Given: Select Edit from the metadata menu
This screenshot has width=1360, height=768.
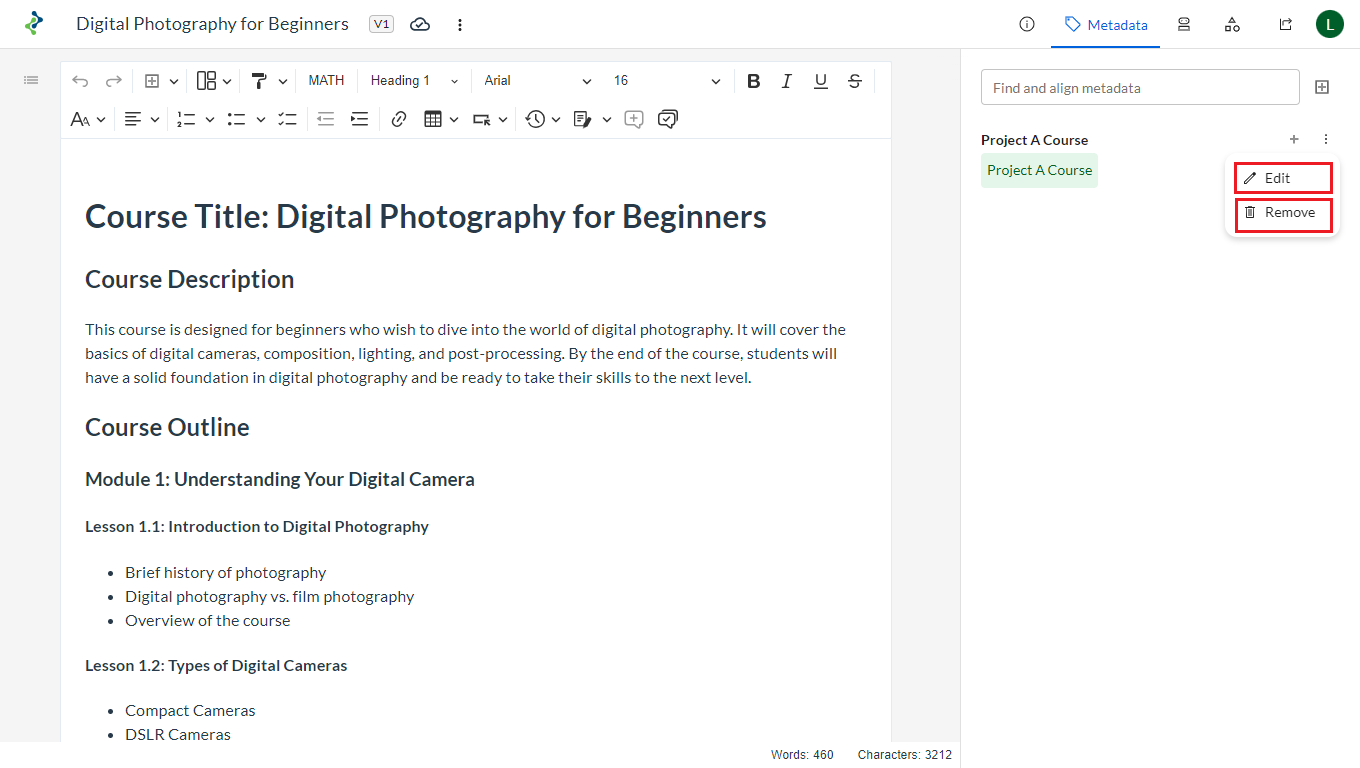Looking at the screenshot, I should (1283, 178).
